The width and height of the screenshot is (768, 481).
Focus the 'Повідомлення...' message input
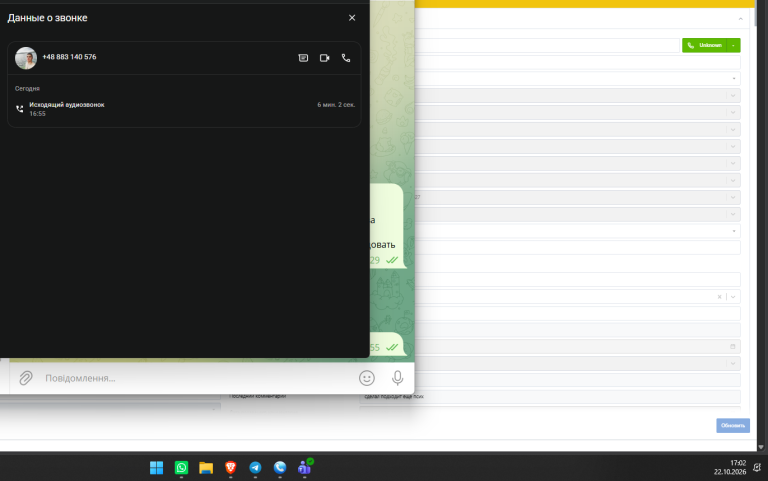pos(196,378)
